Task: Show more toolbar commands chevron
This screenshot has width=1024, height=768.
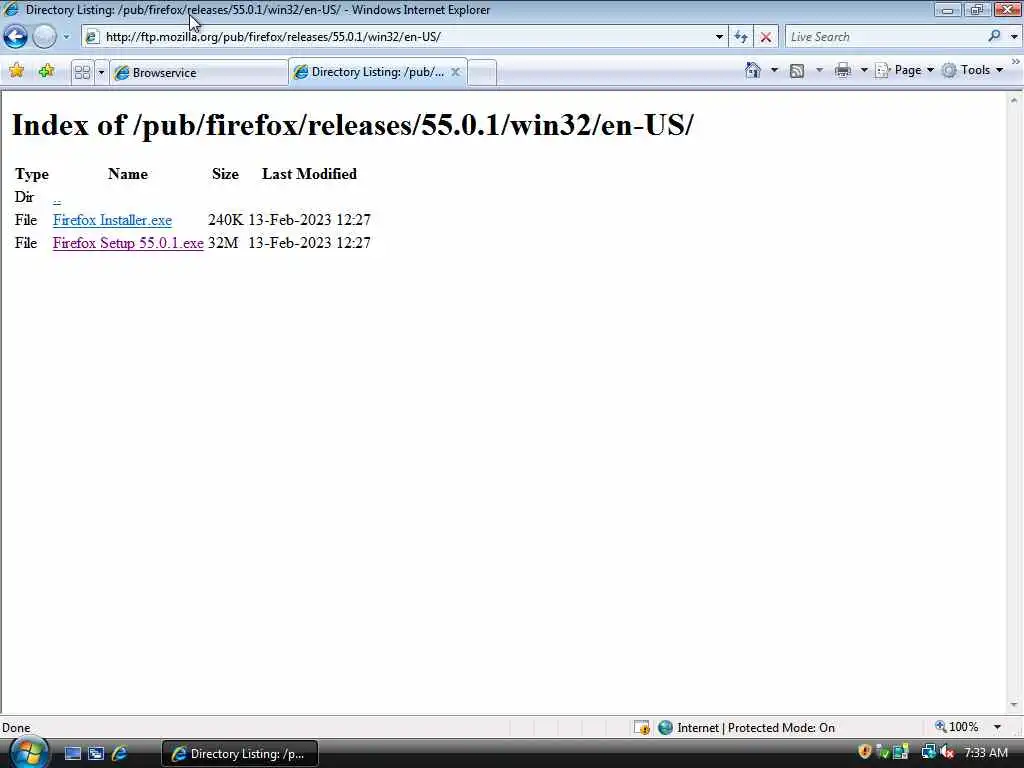Action: point(1016,62)
